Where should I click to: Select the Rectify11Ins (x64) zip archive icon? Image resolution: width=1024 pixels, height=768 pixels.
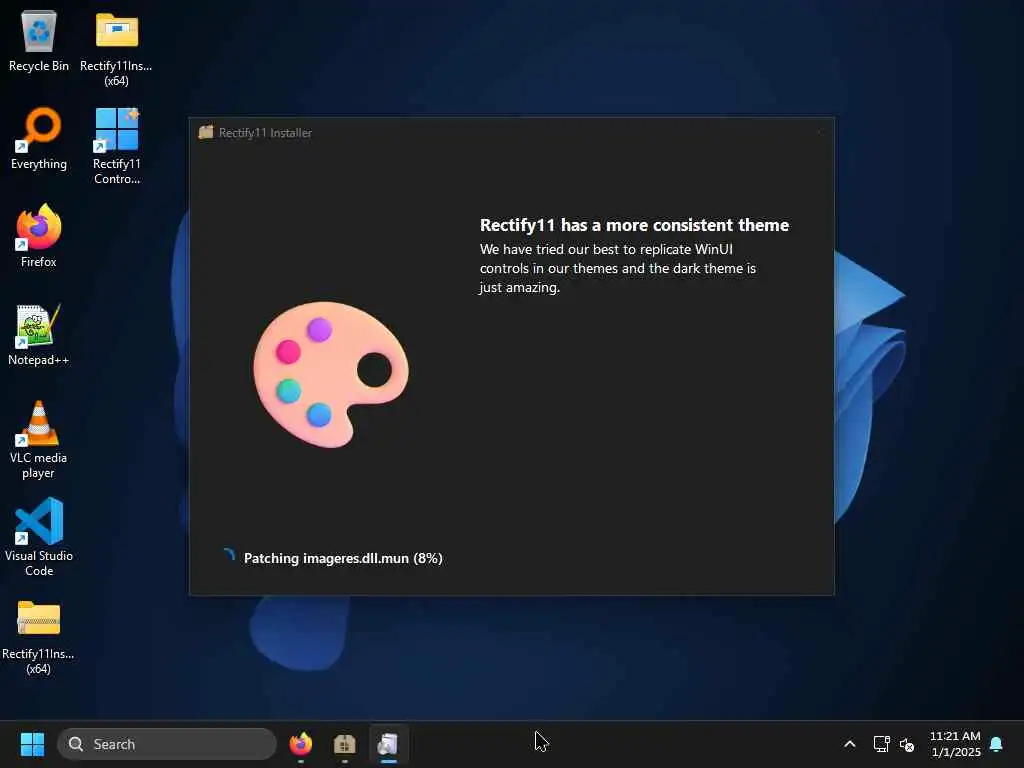coord(39,636)
